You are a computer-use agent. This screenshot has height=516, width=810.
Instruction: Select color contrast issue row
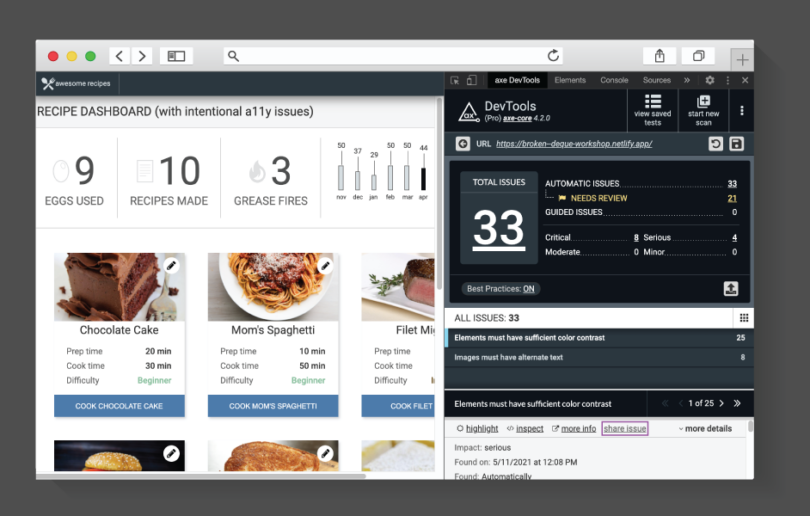[599, 338]
